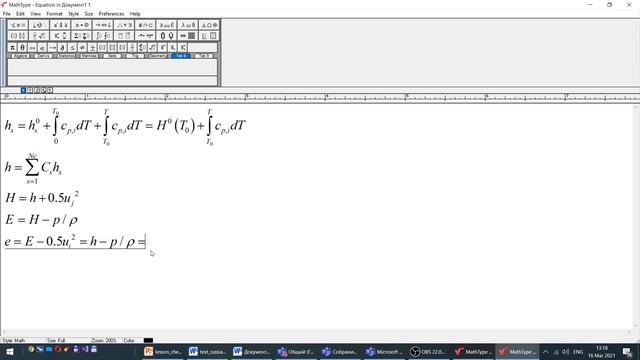640x360 pixels.
Task: Switch to the Statistics tab
Action: pos(66,56)
